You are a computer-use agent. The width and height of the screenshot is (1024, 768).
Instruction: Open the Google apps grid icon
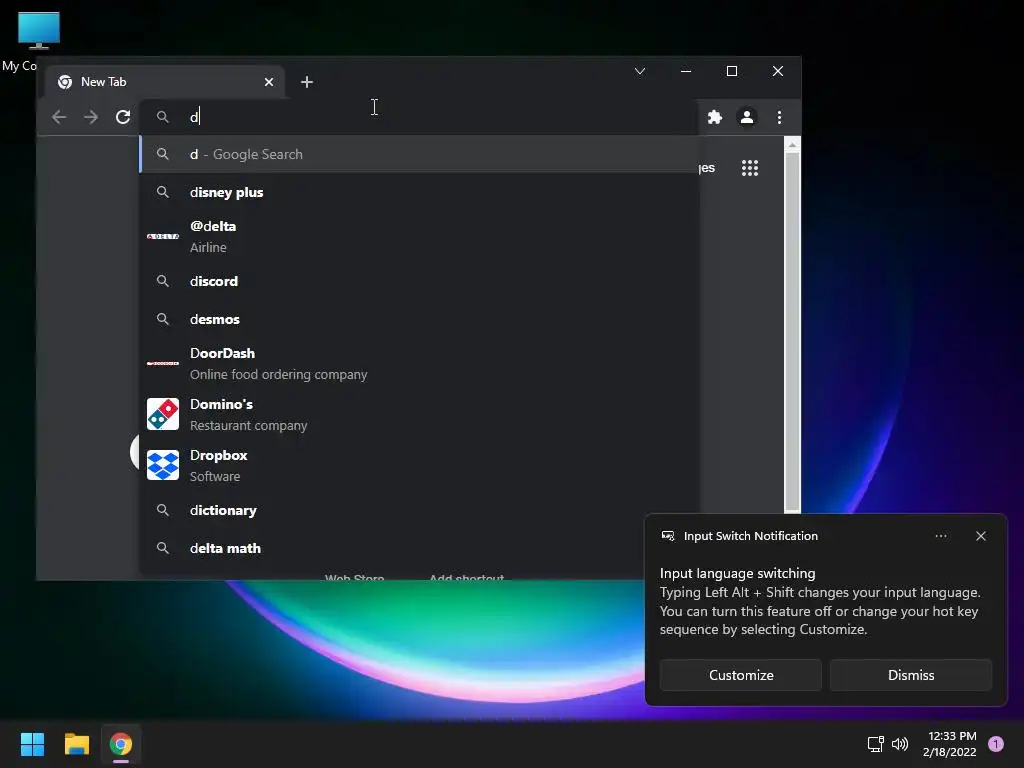750,168
